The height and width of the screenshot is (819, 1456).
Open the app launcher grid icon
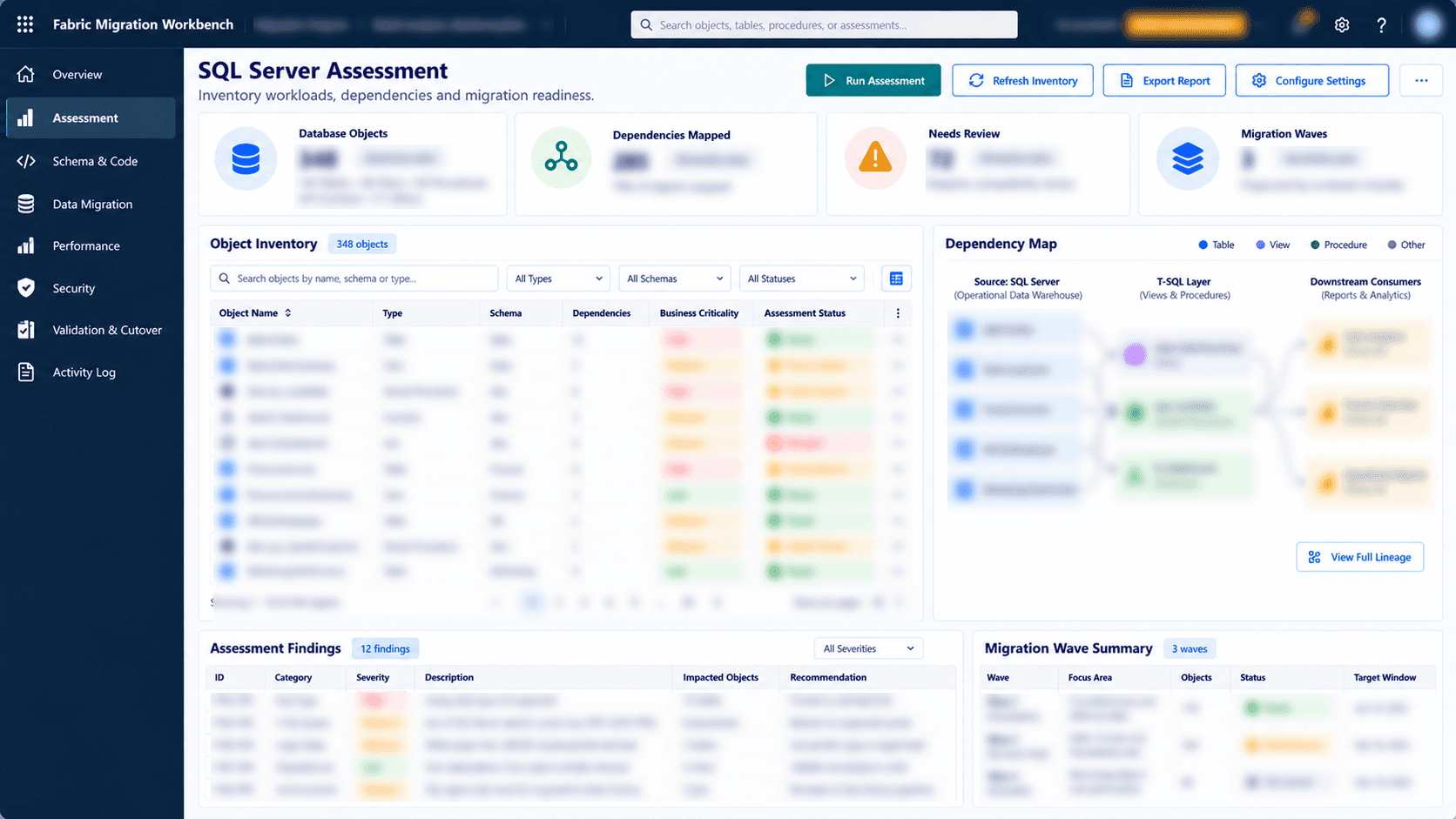[25, 24]
